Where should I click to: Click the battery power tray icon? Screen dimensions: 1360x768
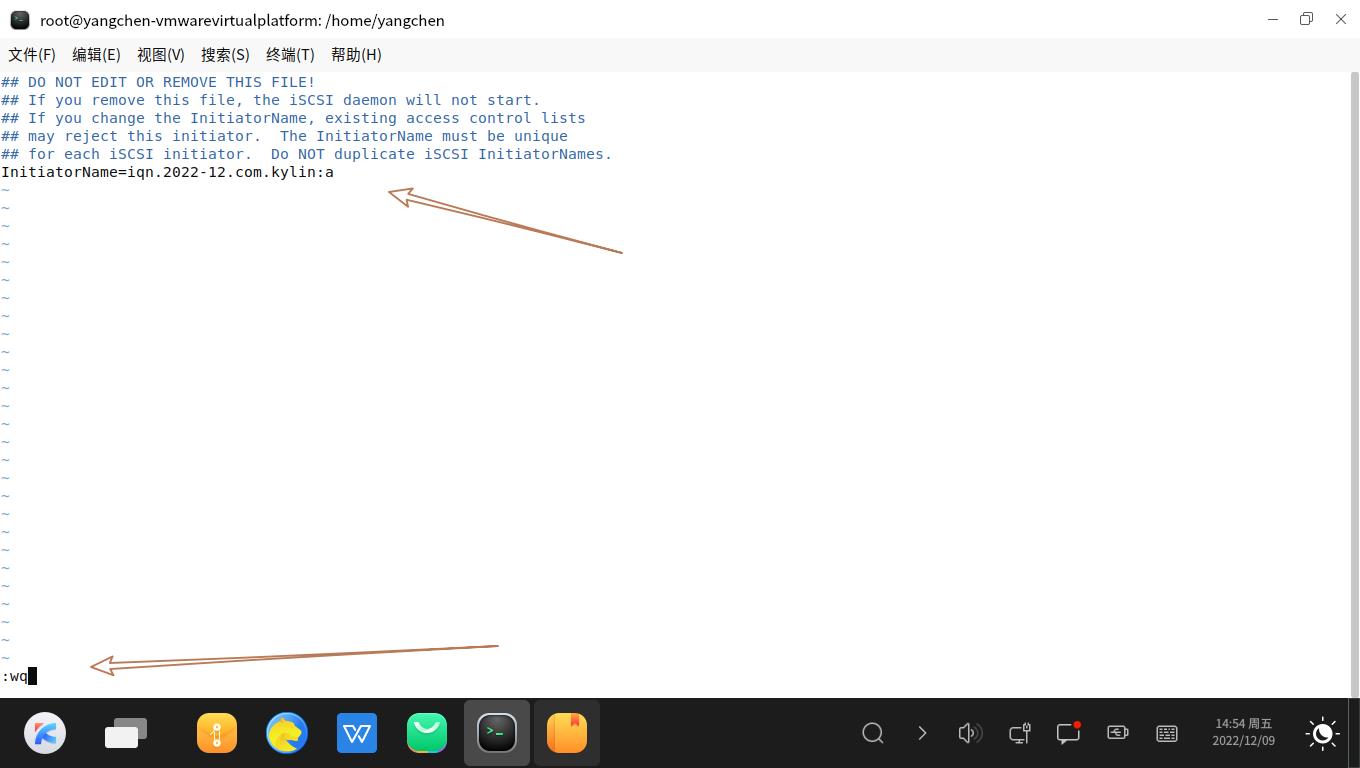(x=1118, y=733)
